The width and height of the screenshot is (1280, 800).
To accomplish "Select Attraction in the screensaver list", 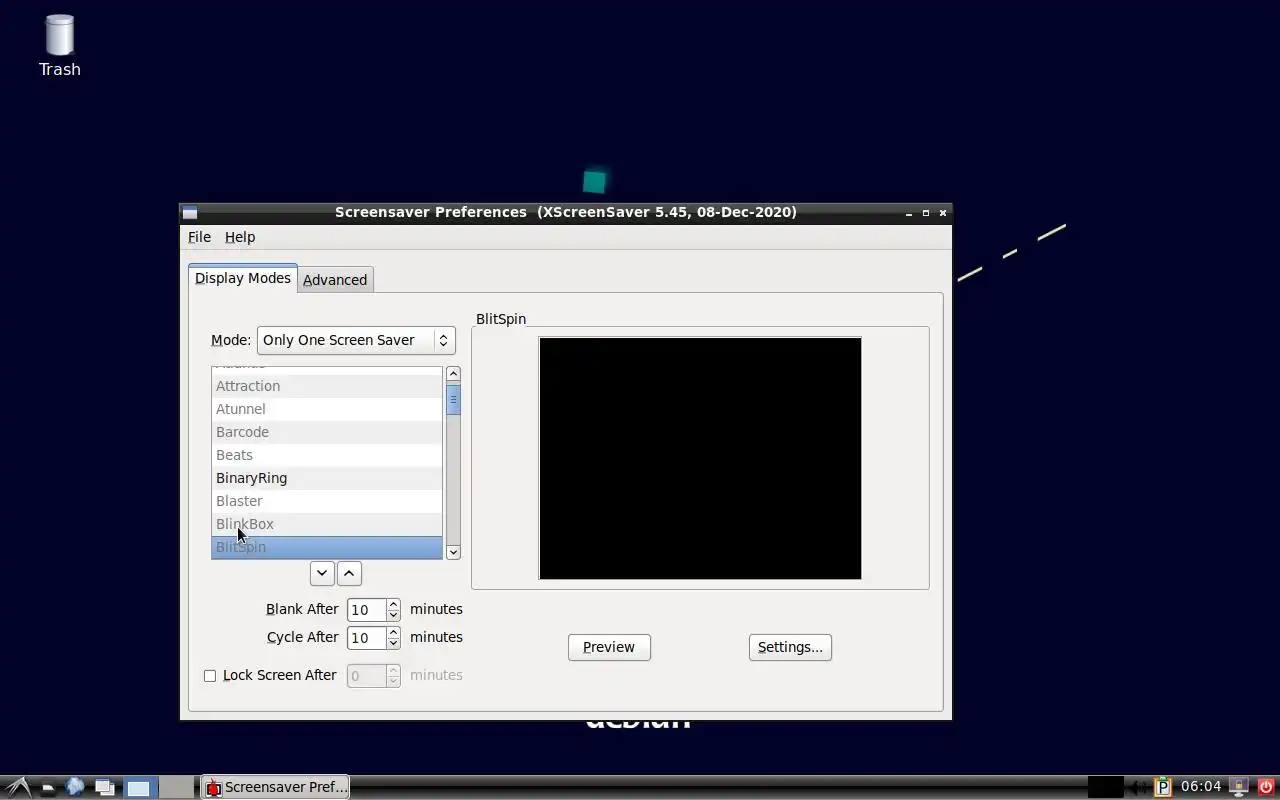I will pyautogui.click(x=327, y=386).
